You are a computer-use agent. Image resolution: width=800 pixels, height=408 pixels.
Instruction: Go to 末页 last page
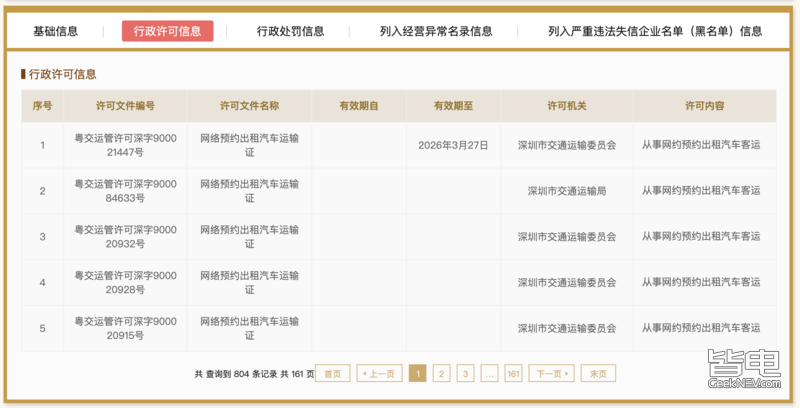click(x=598, y=373)
